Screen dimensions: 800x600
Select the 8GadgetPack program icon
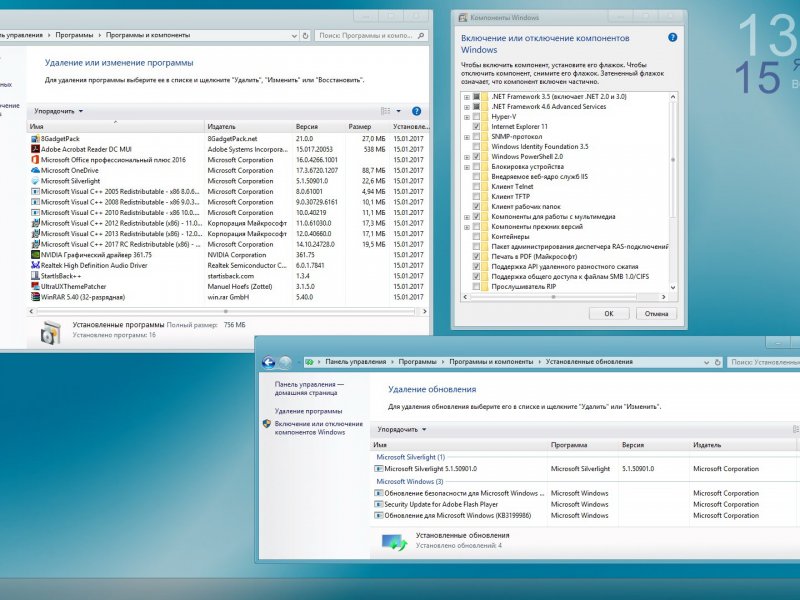pos(35,139)
